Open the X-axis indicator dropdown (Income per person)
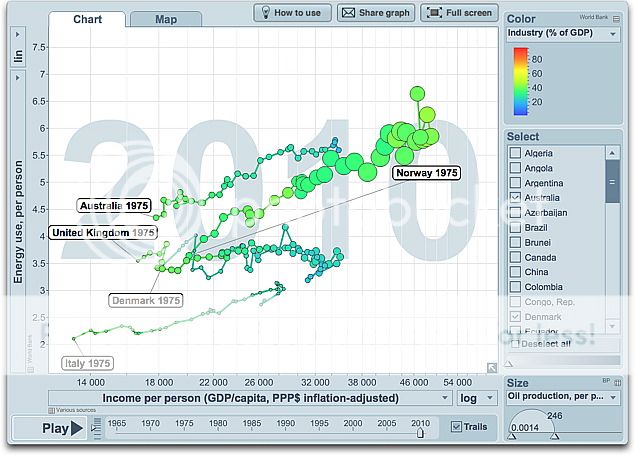 (x=250, y=398)
